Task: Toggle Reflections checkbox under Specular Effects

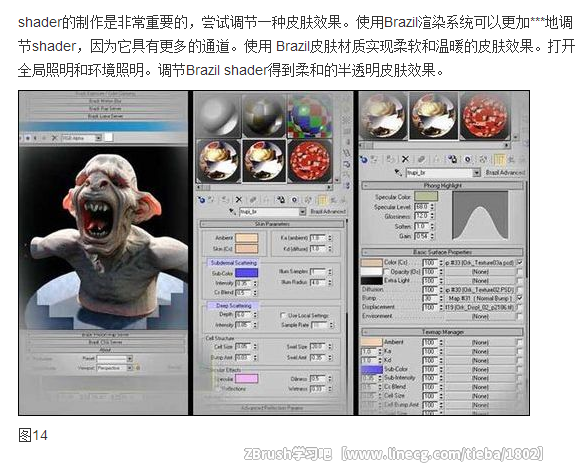Action: (x=217, y=389)
